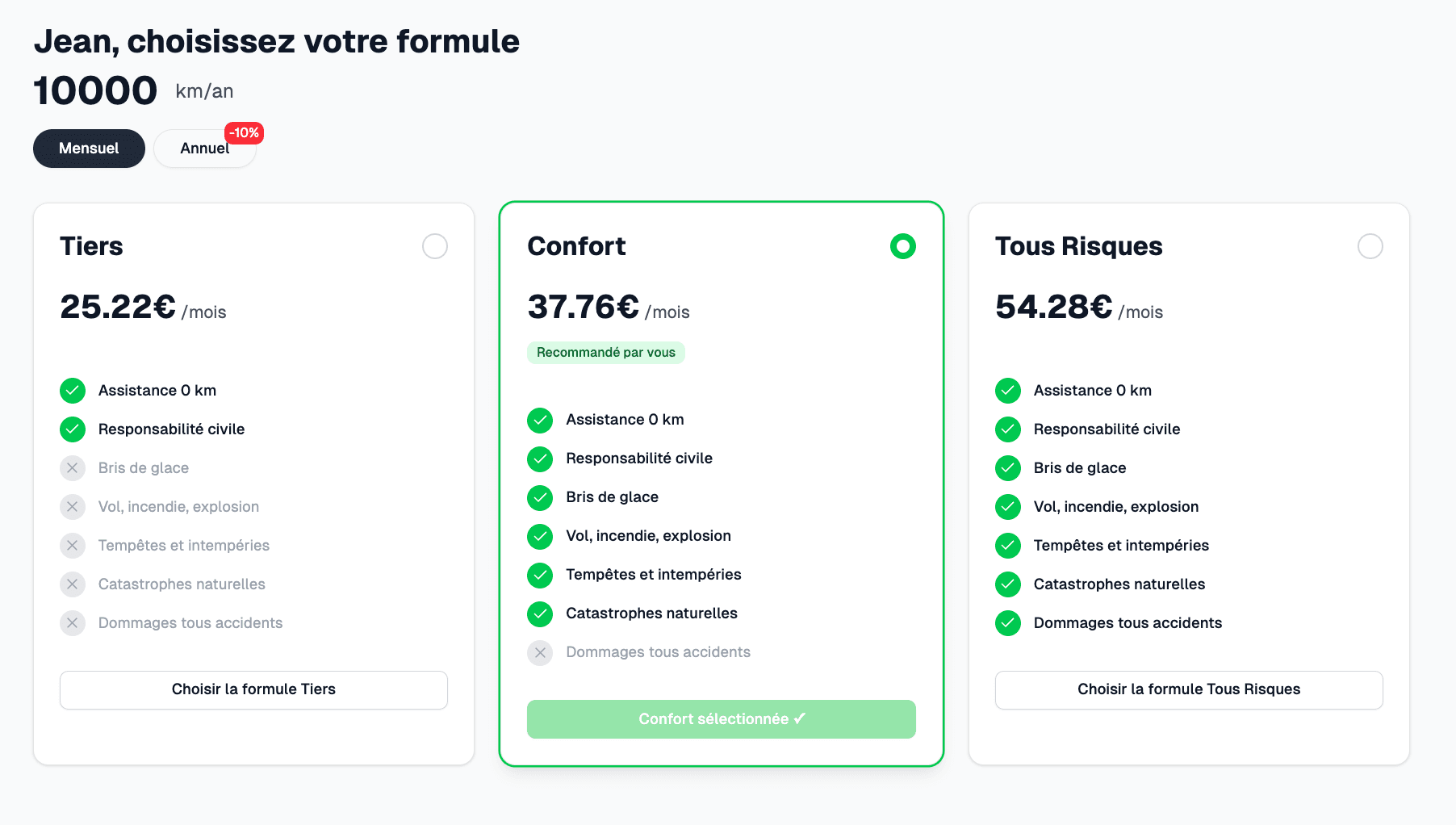This screenshot has width=1456, height=825.
Task: Click the checkmark next to Tempêtes et intempéries in Confort
Action: click(x=539, y=575)
